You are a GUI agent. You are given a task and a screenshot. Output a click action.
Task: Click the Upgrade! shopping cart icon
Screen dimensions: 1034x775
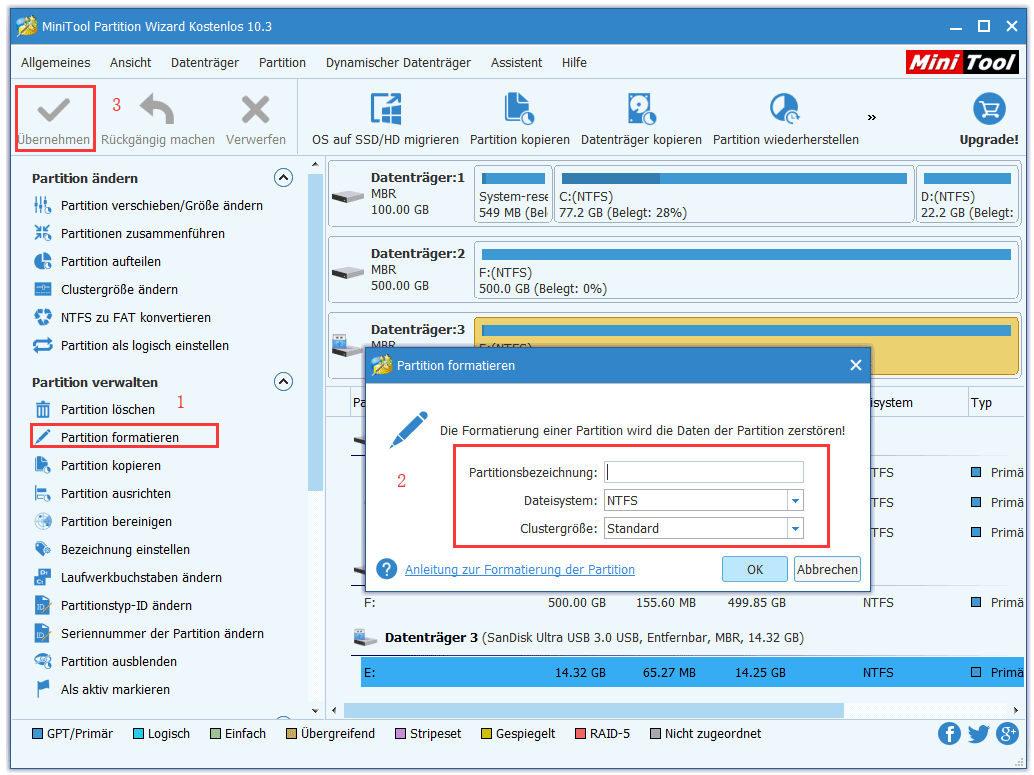[x=988, y=109]
